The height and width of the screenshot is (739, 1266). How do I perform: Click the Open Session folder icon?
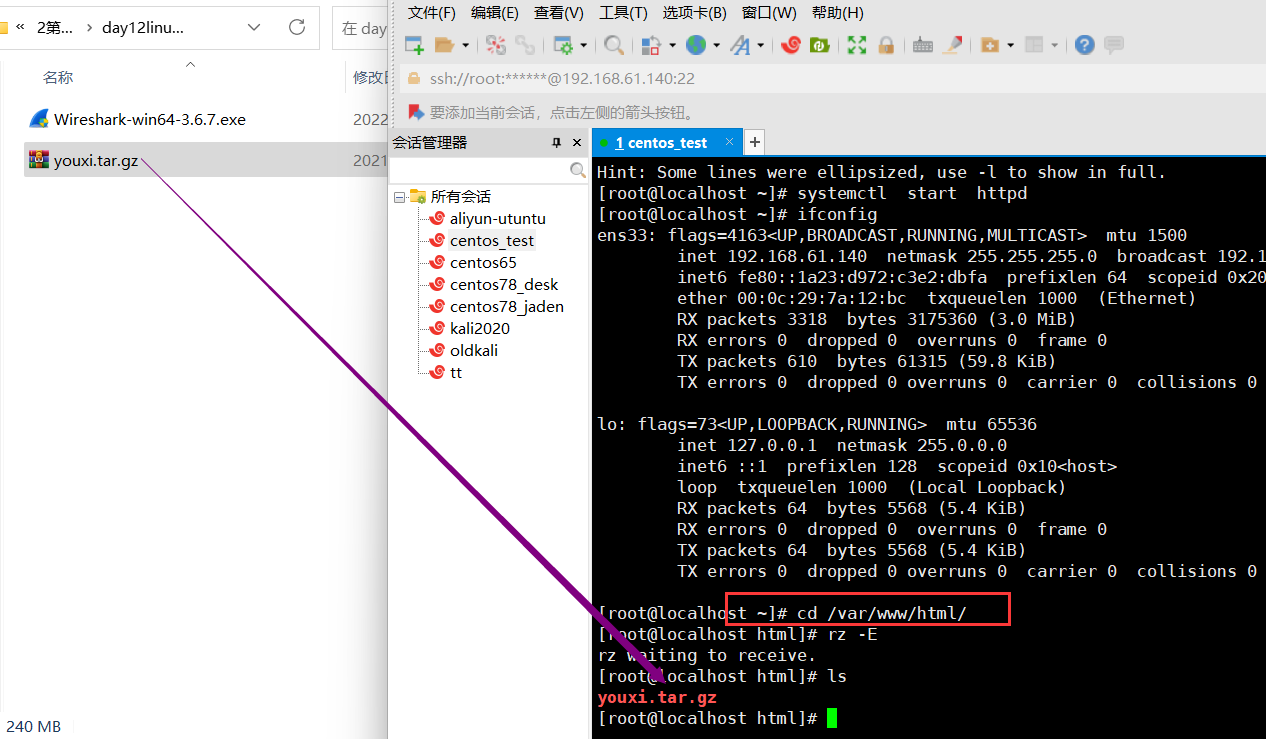(445, 45)
